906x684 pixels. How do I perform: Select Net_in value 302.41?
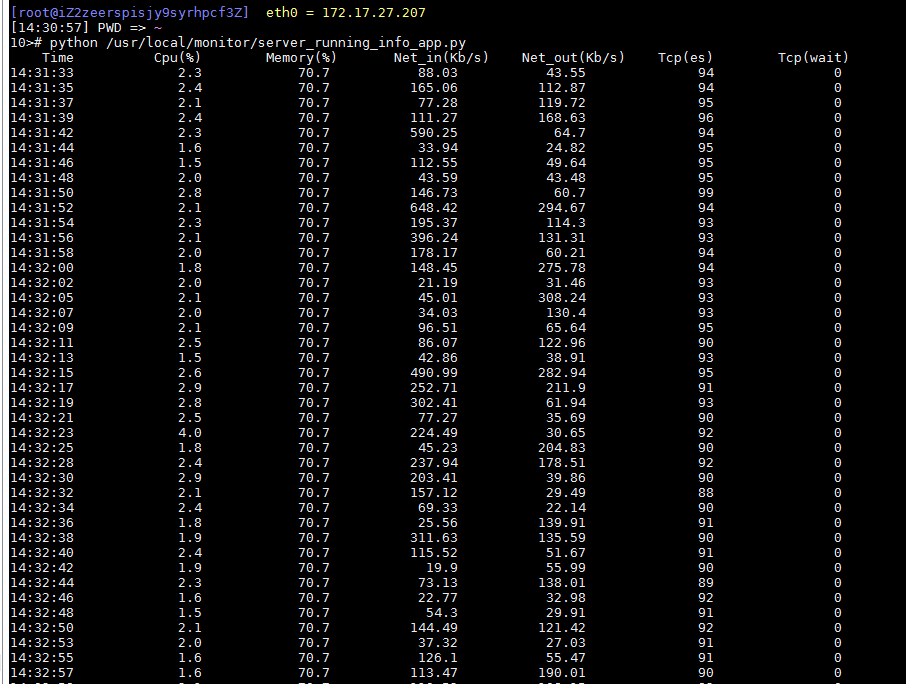pos(433,403)
